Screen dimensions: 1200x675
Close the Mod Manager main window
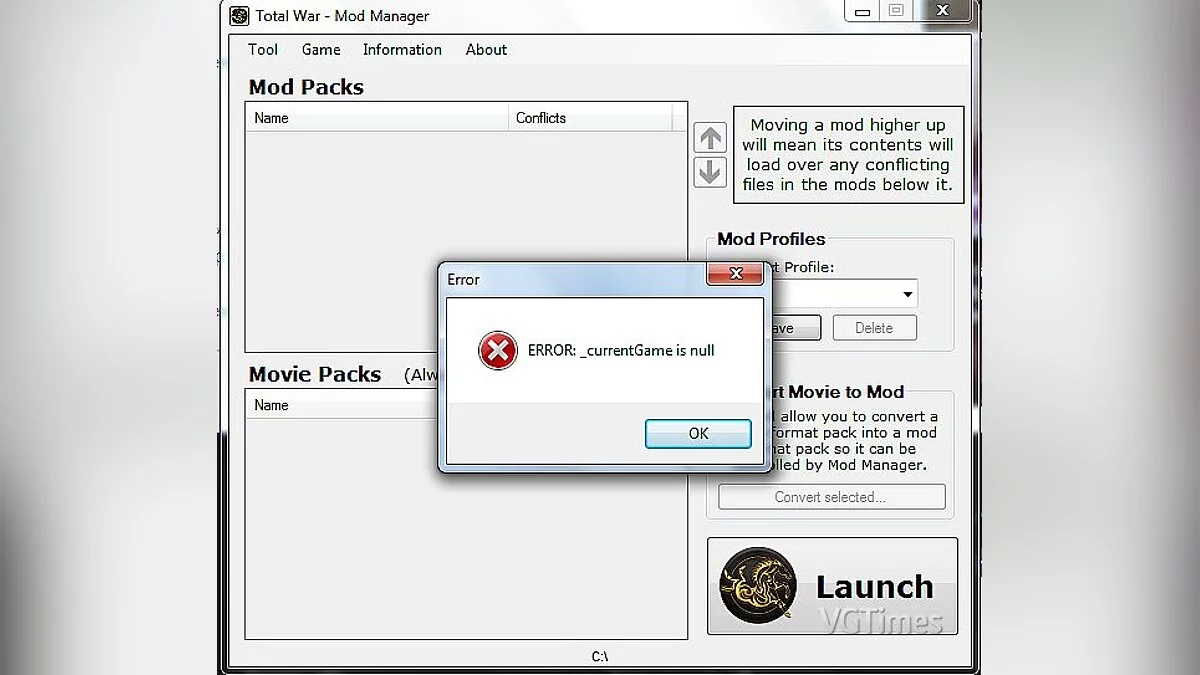(x=941, y=11)
